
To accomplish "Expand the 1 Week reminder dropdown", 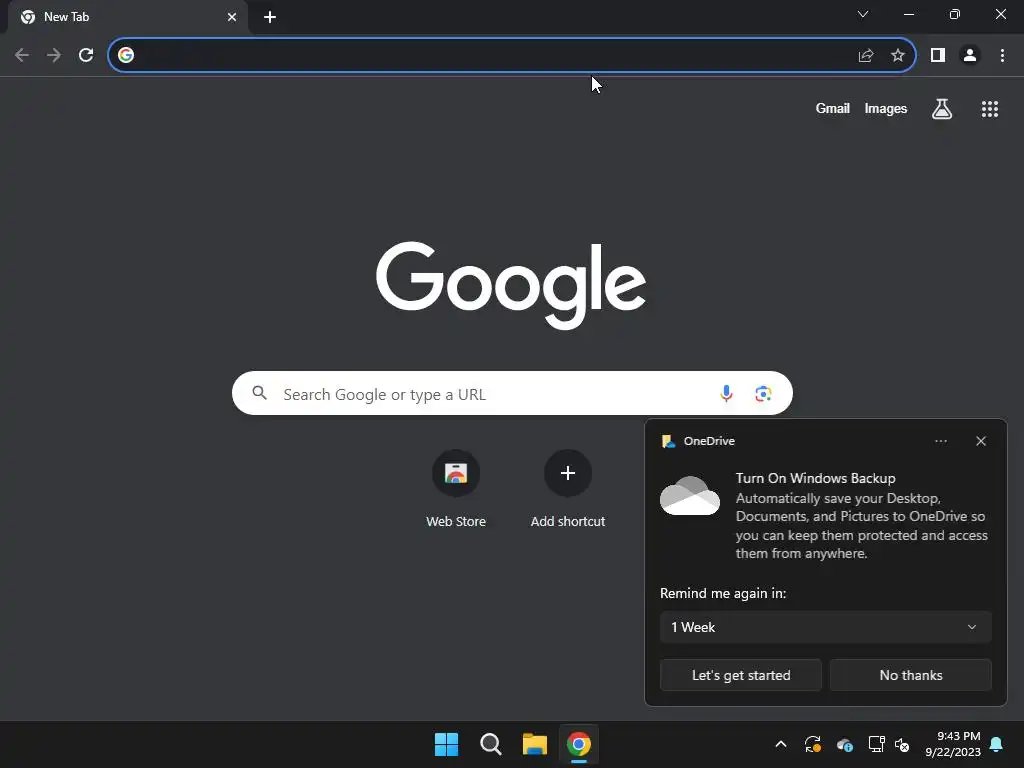I will point(825,627).
